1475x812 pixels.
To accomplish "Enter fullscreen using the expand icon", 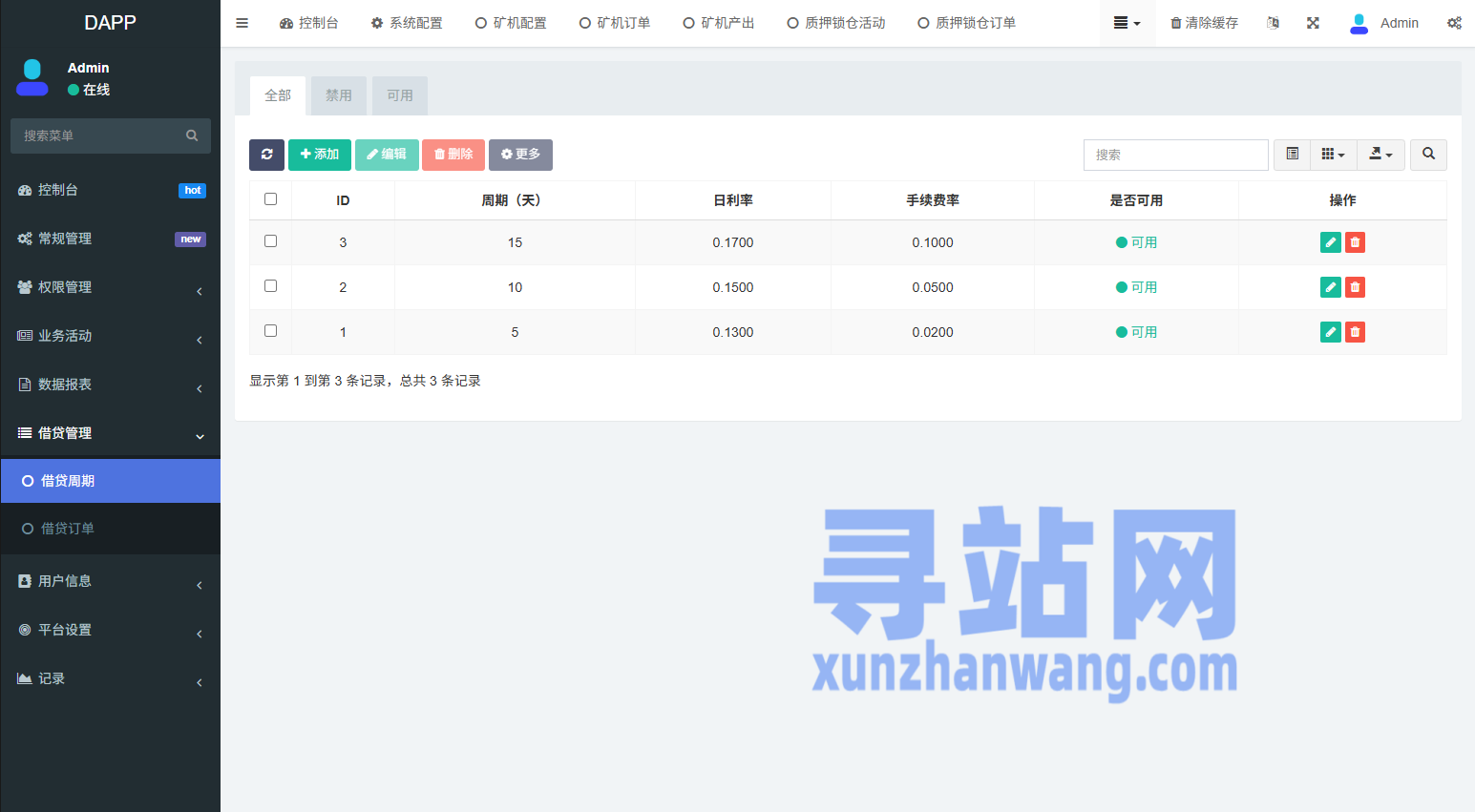I will 1313,23.
